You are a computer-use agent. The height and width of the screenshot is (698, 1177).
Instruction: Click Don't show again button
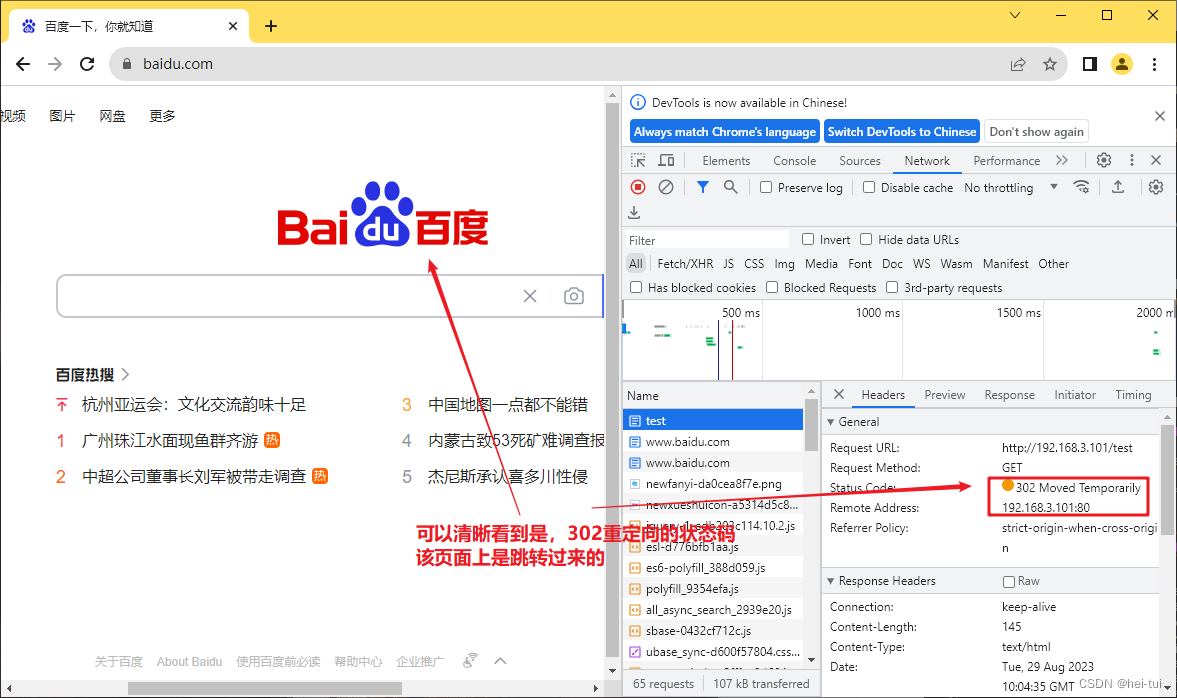pos(1037,132)
